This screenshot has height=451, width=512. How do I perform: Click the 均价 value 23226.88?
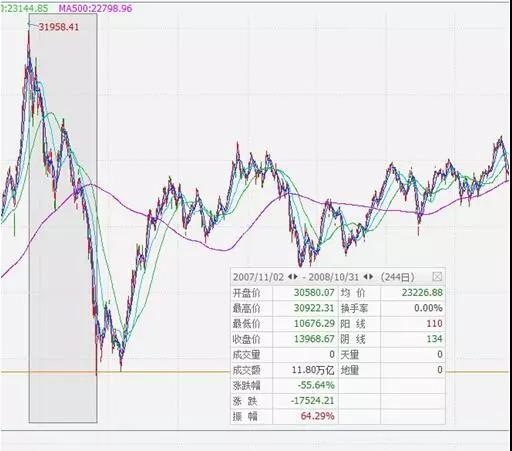(422, 293)
